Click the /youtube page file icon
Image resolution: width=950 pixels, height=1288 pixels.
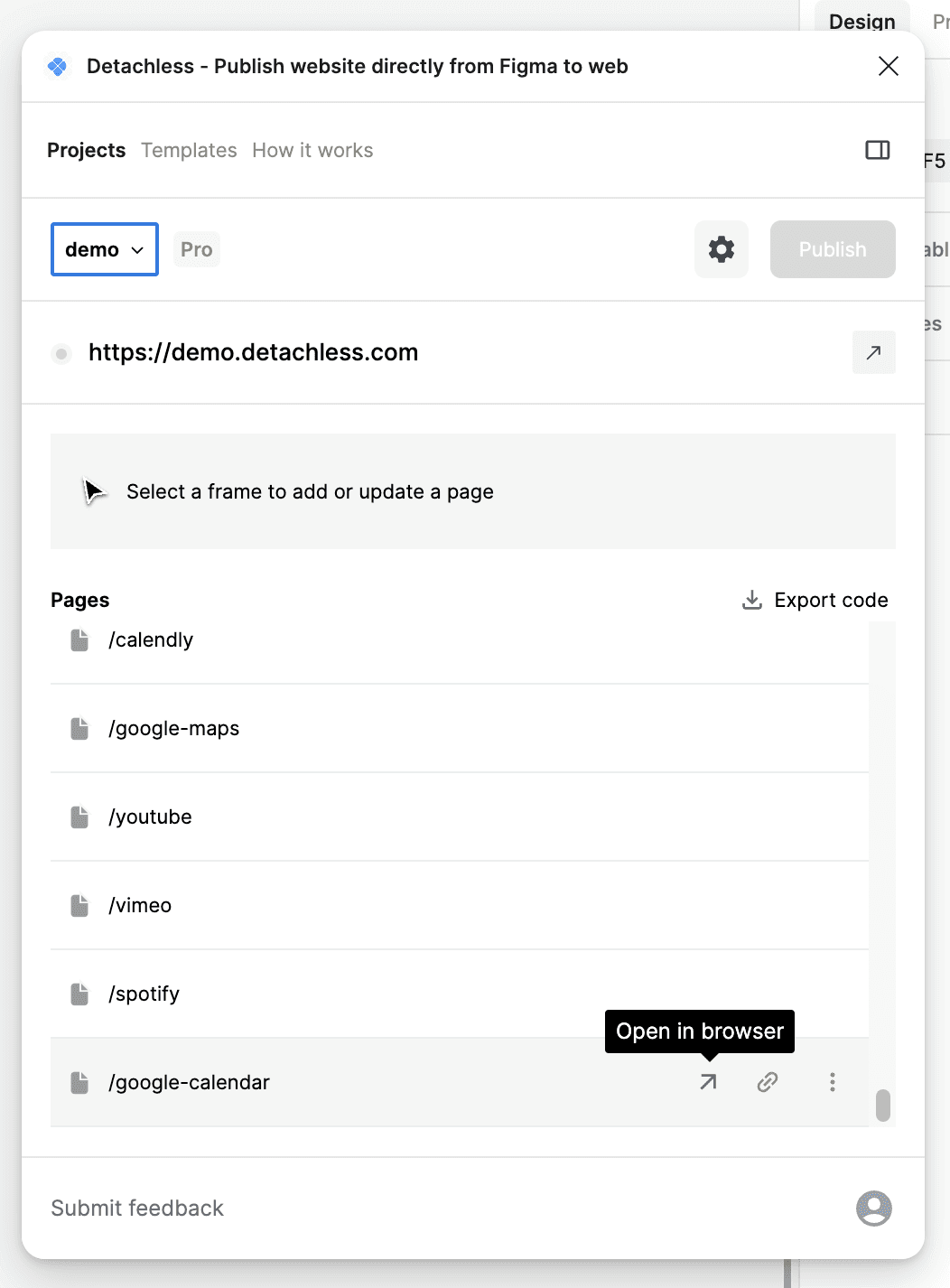(x=79, y=817)
